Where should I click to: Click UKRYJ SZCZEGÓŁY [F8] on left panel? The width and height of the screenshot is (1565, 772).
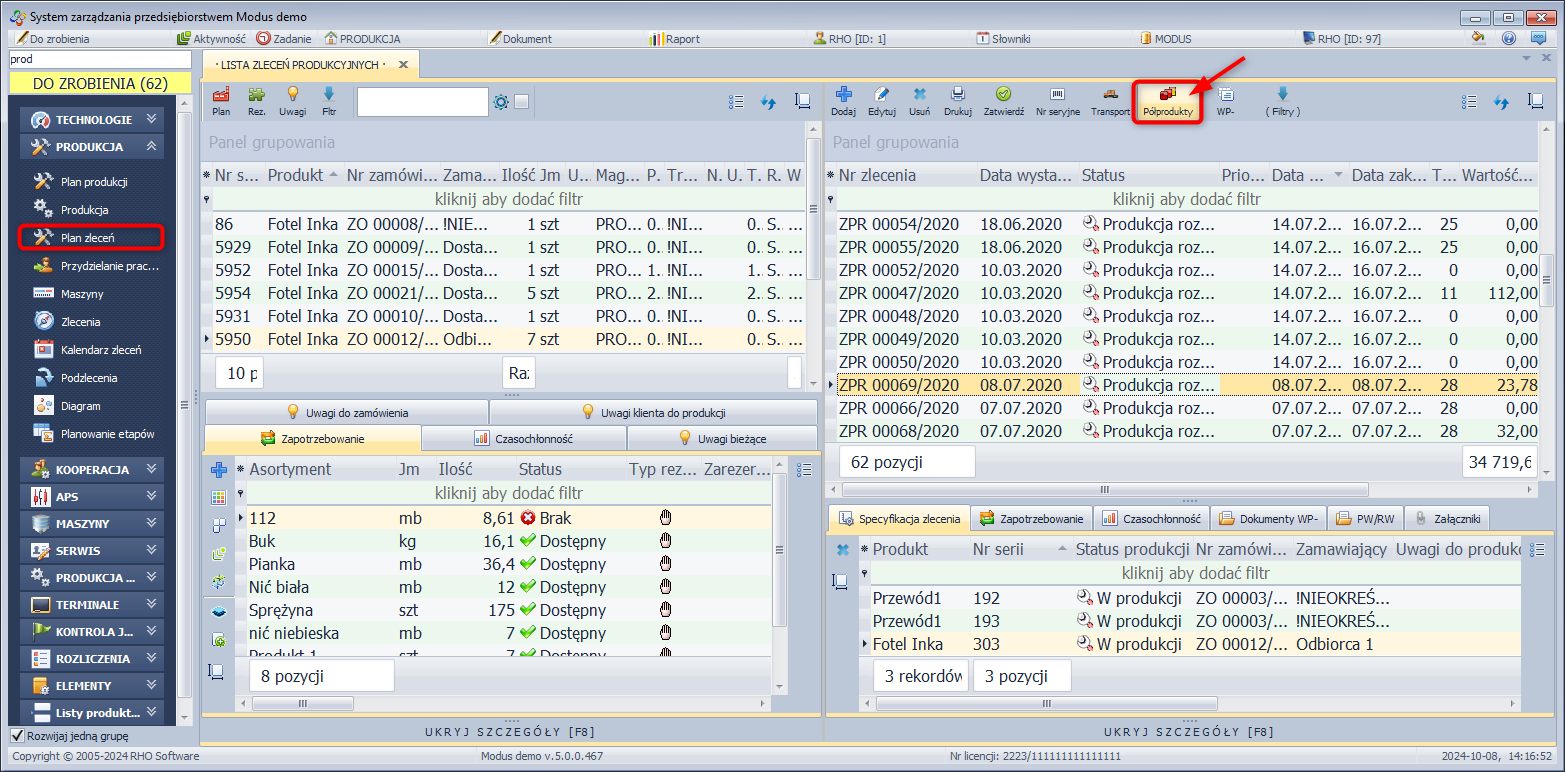click(511, 732)
